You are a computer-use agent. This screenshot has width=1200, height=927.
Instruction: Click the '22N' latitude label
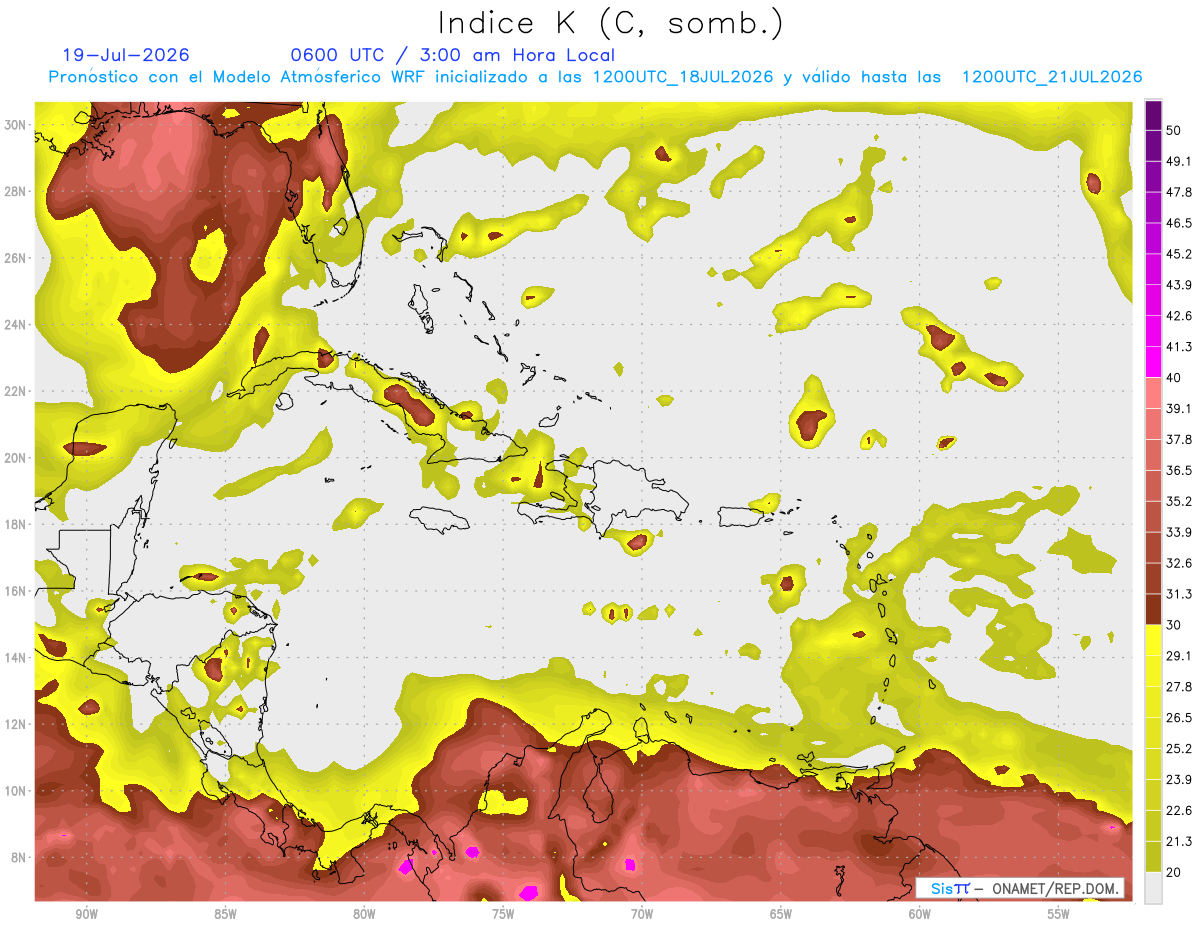16,391
